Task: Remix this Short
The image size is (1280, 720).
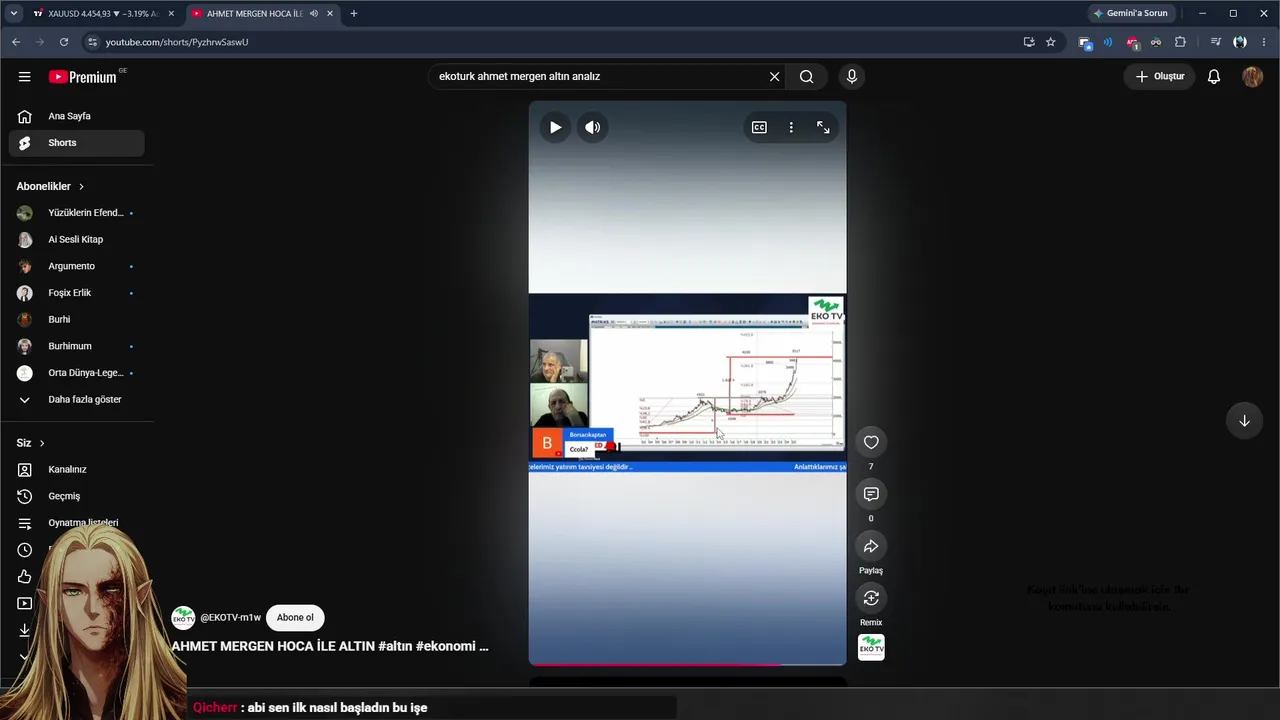Action: pyautogui.click(x=871, y=598)
